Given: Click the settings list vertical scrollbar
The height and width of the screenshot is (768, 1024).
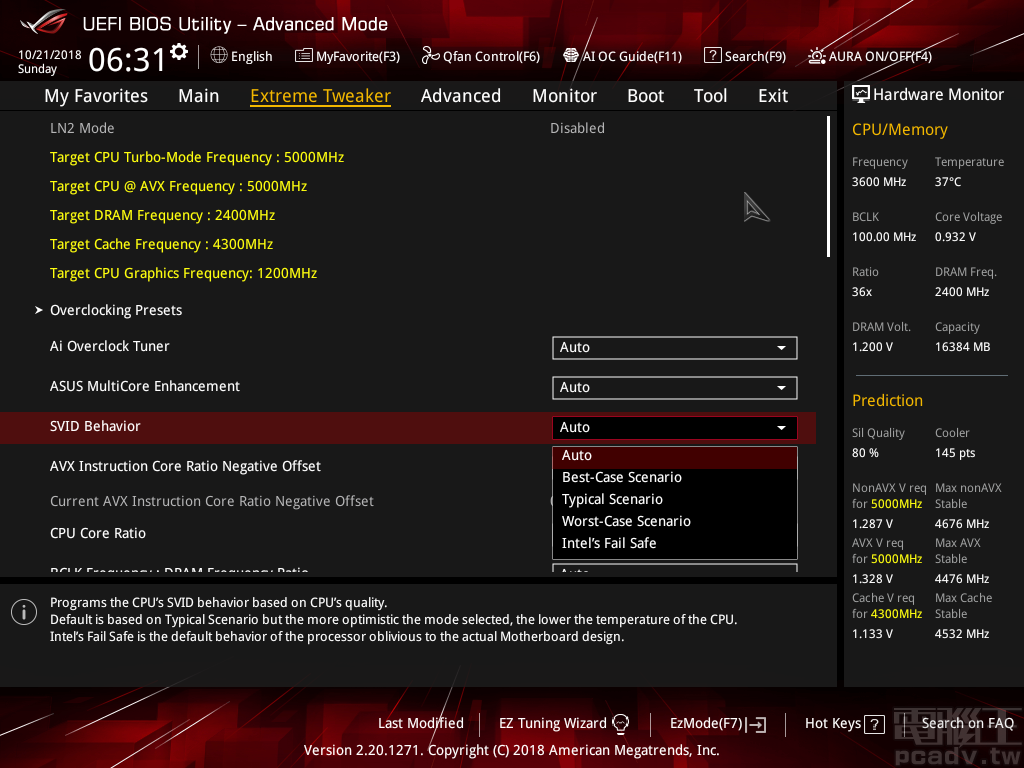Looking at the screenshot, I should coord(828,187).
